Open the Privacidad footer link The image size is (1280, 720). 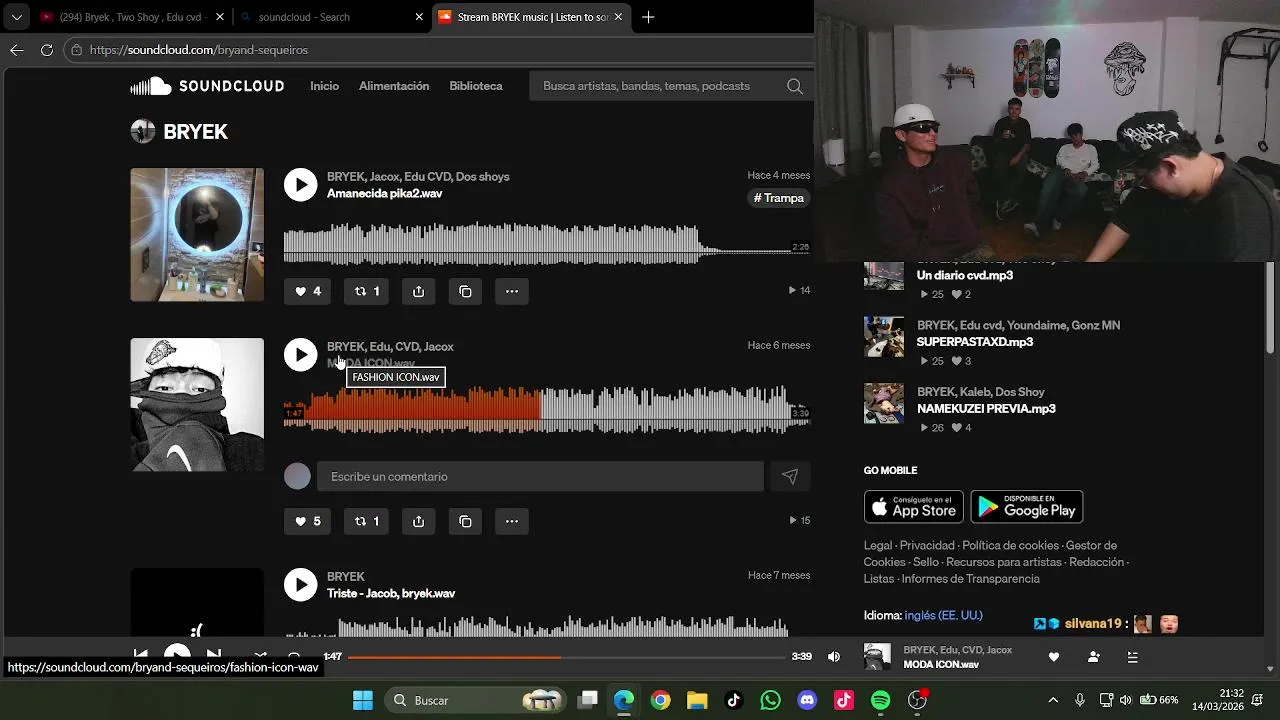(x=927, y=546)
